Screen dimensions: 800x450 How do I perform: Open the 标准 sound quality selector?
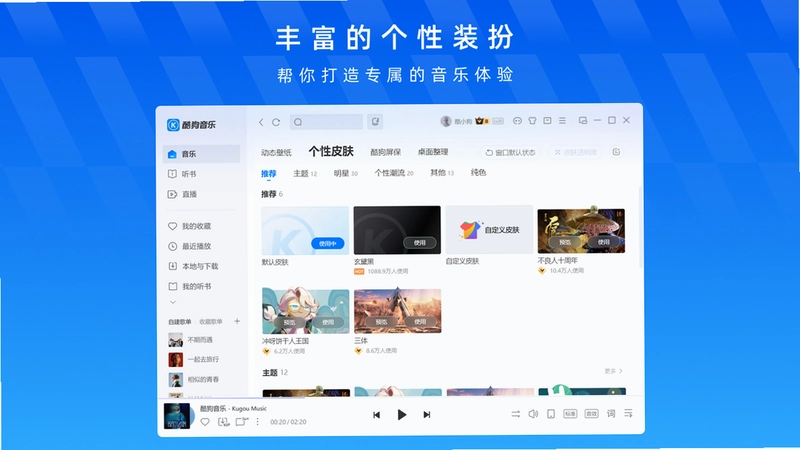tap(570, 414)
